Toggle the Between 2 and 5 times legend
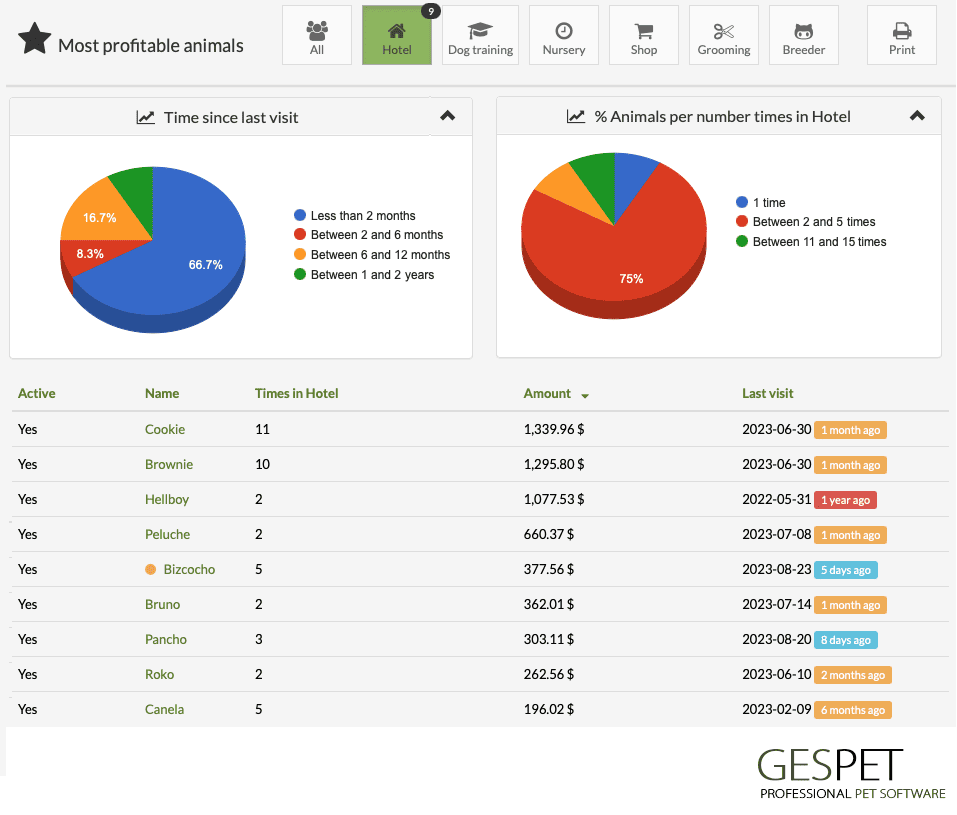The image size is (957, 815). click(806, 222)
